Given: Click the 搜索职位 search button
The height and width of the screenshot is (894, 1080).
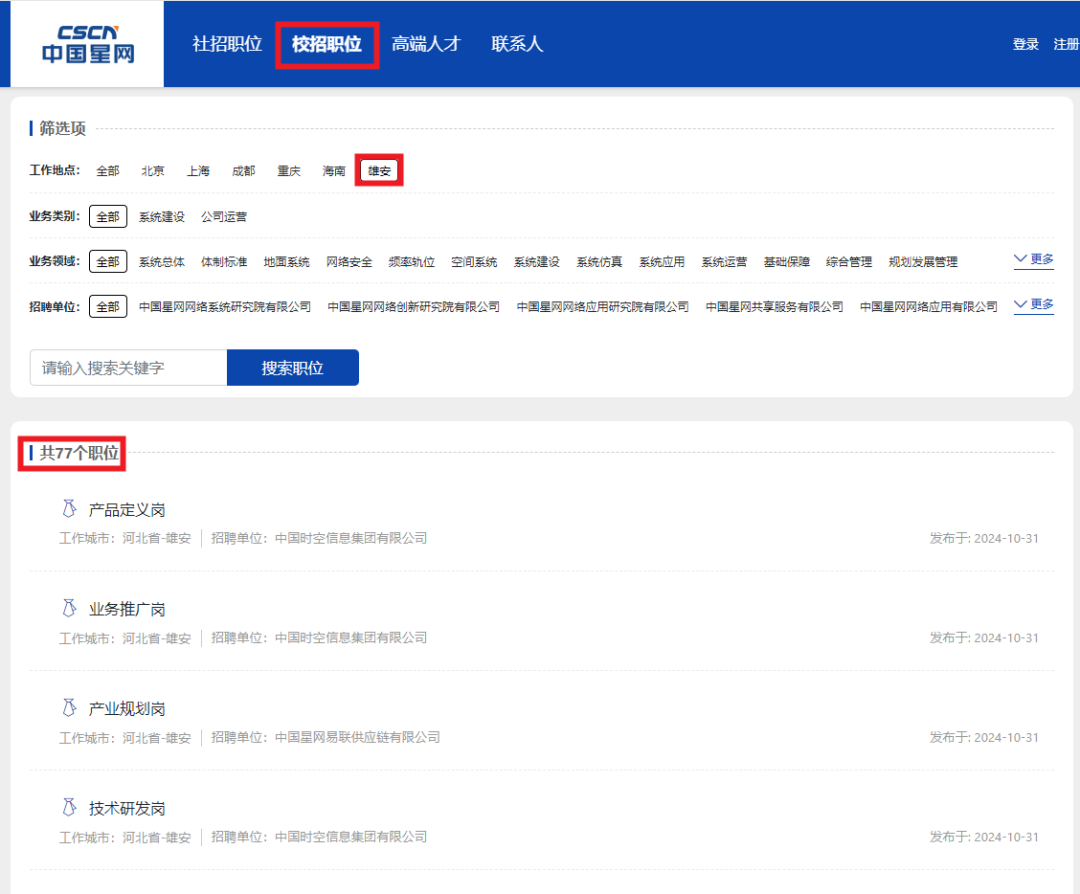Looking at the screenshot, I should (x=293, y=367).
